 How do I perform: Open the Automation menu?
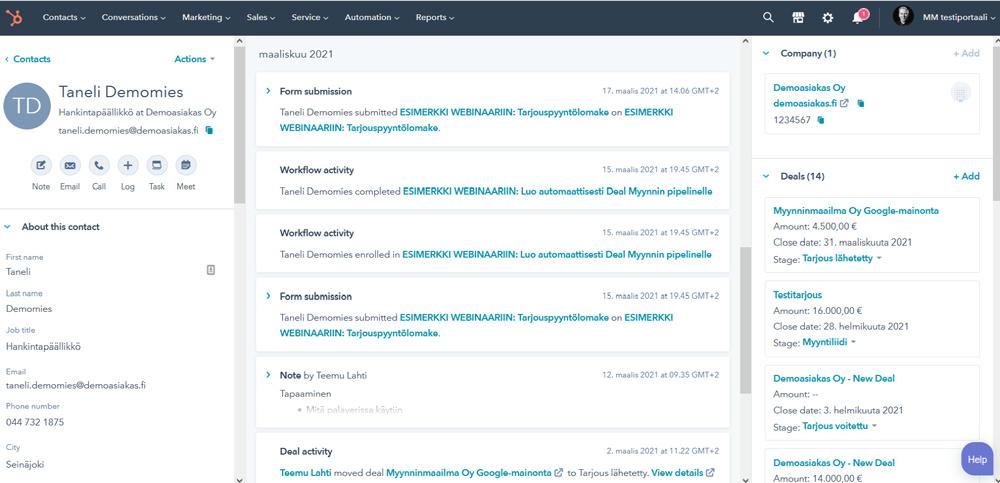coord(372,18)
